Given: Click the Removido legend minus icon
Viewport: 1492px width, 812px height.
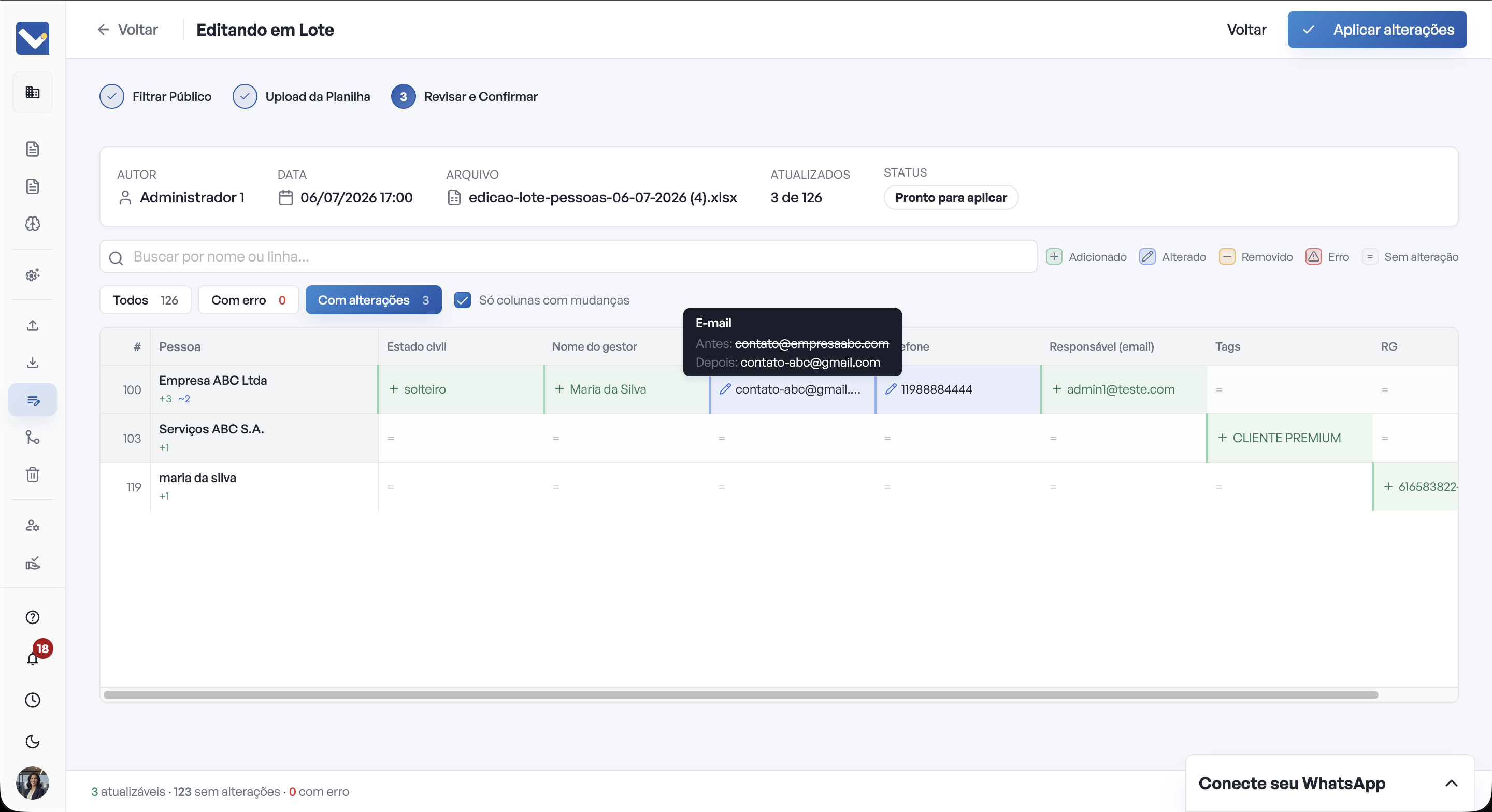Looking at the screenshot, I should tap(1227, 256).
